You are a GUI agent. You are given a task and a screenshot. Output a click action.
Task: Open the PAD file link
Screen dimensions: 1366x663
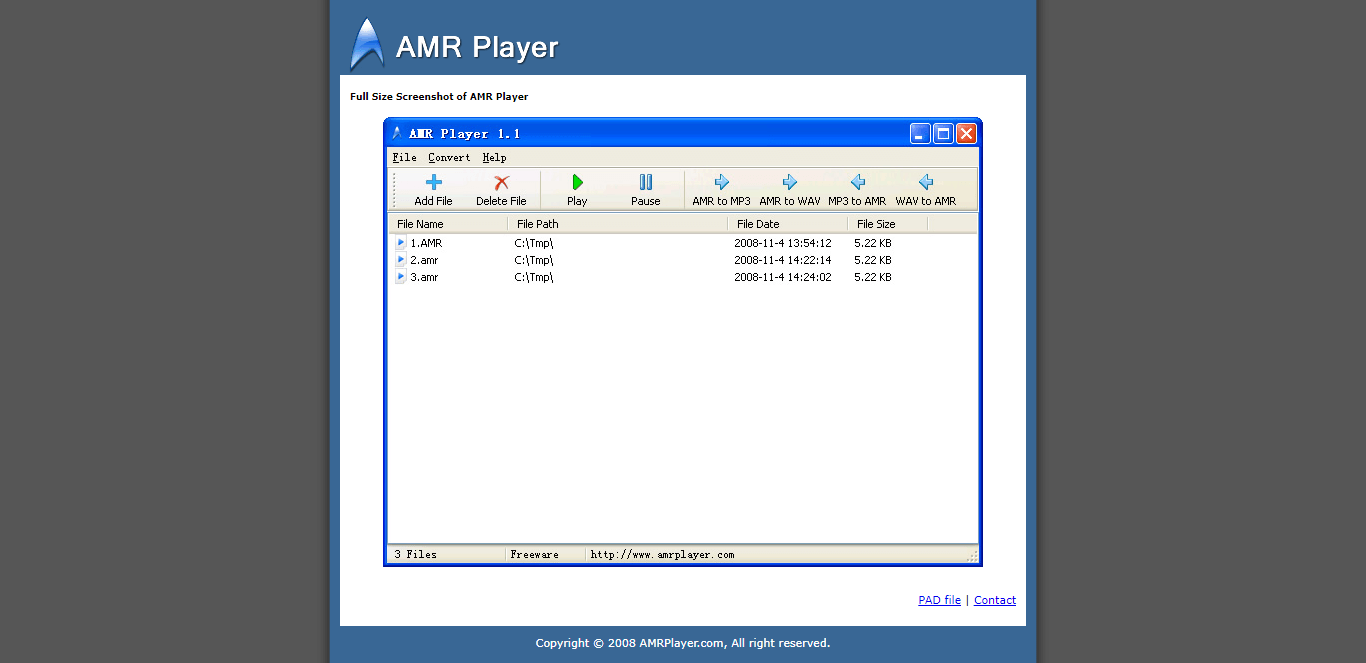point(939,600)
